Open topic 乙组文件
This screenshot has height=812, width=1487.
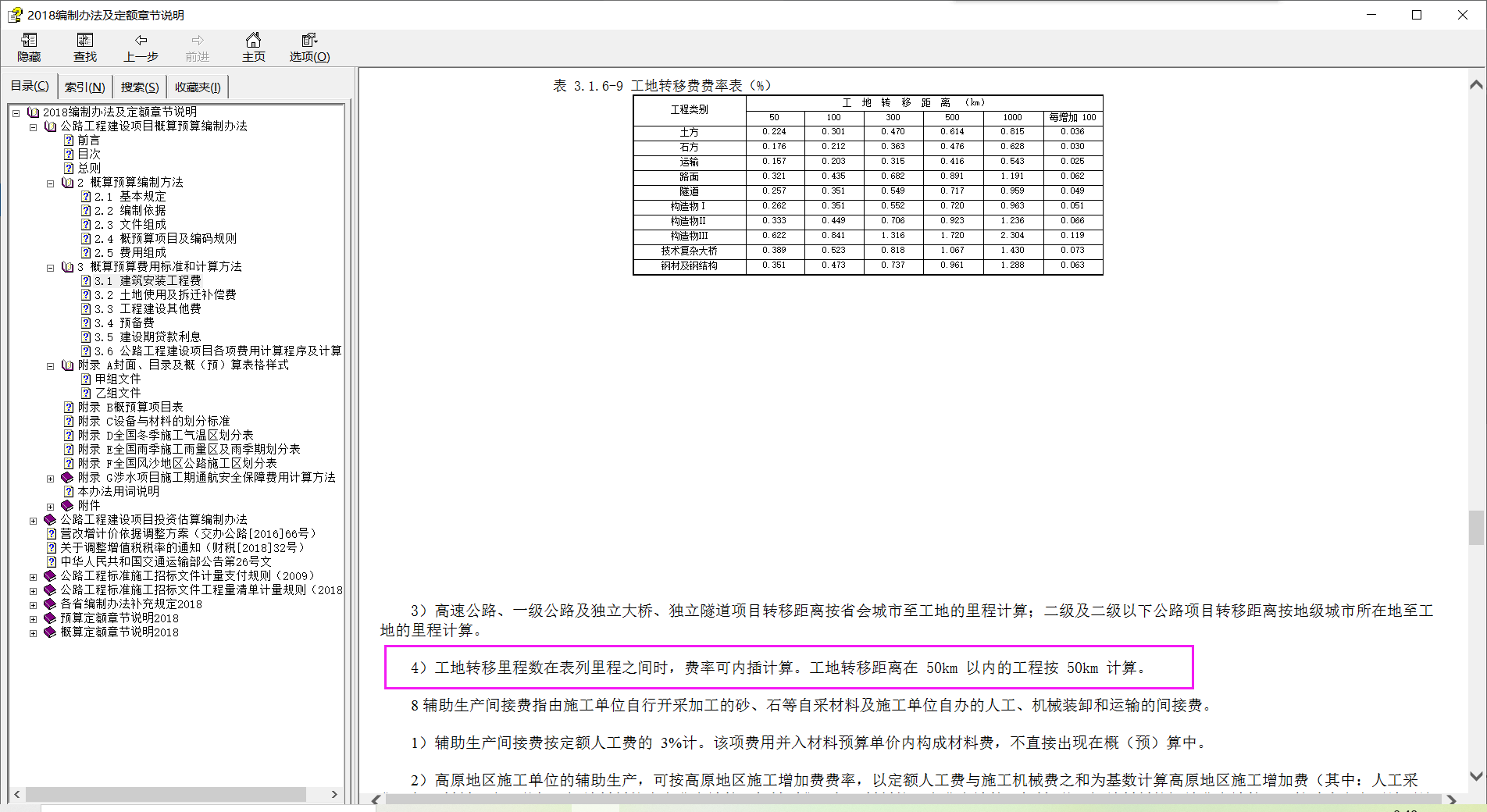coord(118,394)
